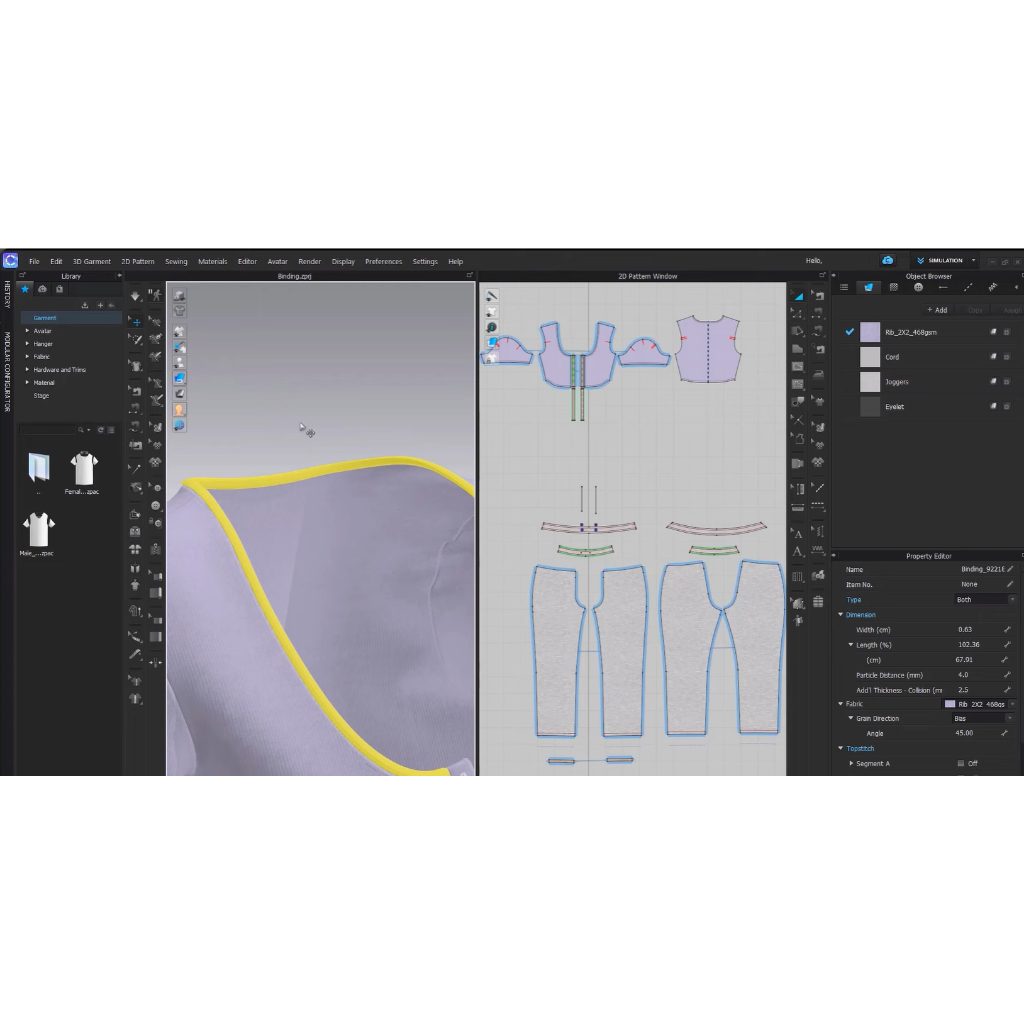
Task: Expand the Avatar folder in Library
Action: 28,331
